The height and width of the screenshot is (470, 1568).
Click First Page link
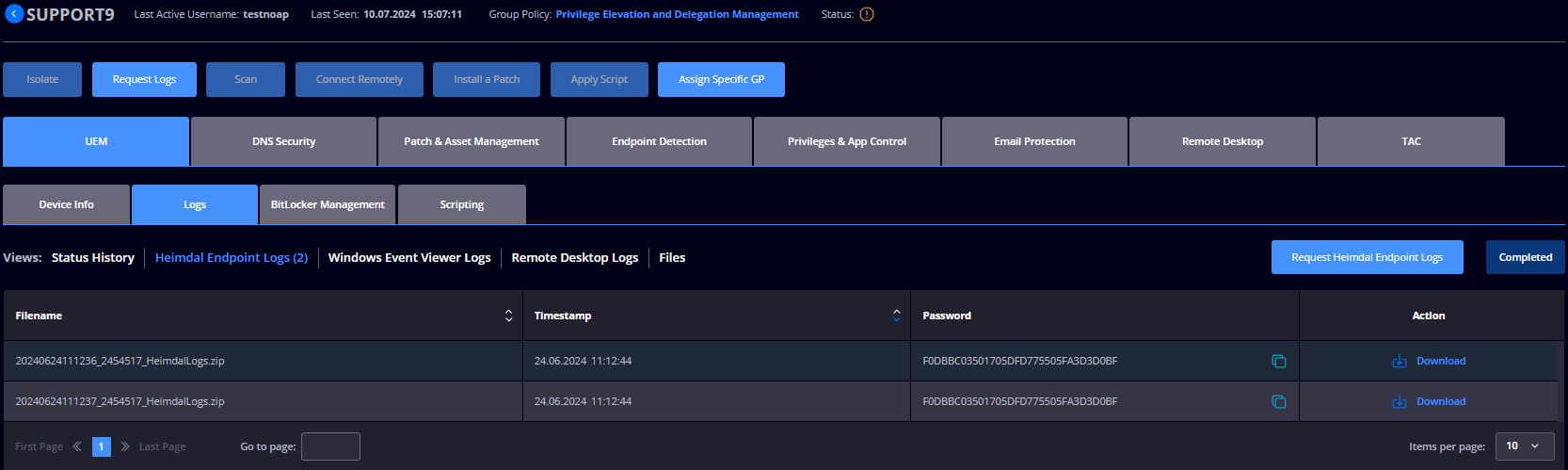39,446
